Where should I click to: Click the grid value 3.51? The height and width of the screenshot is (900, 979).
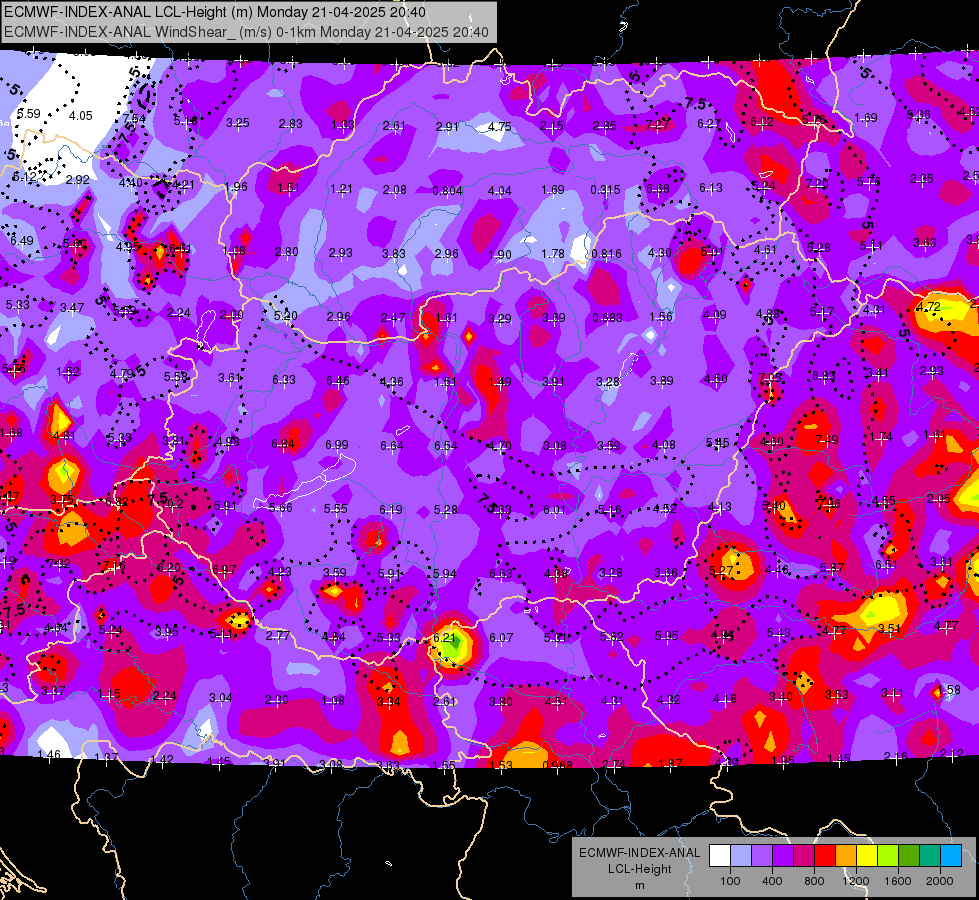point(889,629)
